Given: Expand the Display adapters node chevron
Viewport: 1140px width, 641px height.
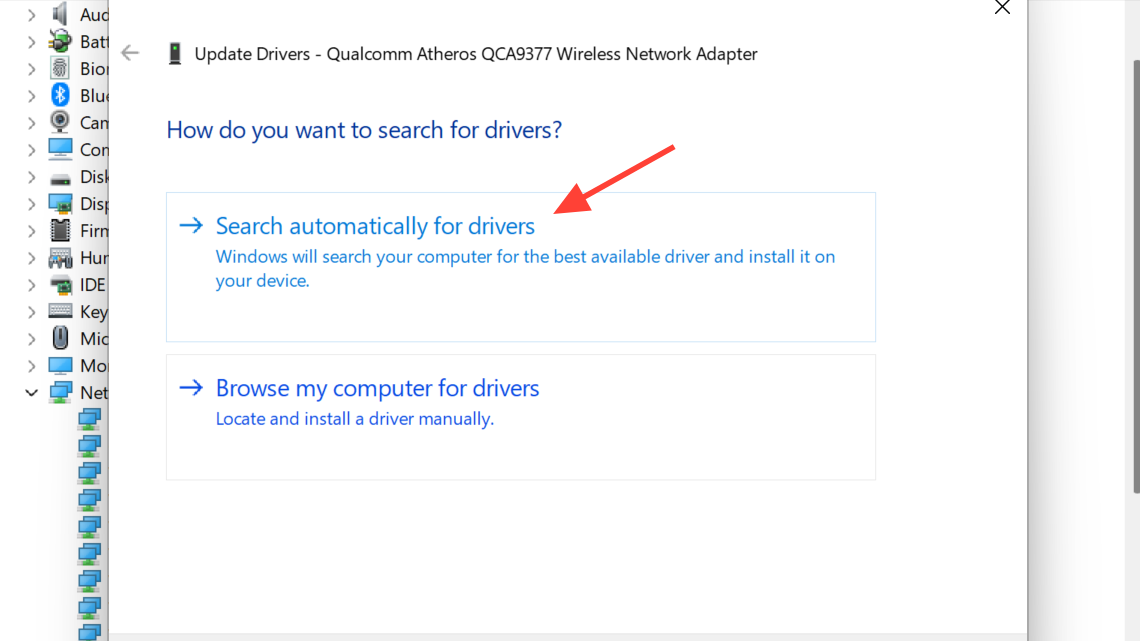Looking at the screenshot, I should (x=31, y=204).
